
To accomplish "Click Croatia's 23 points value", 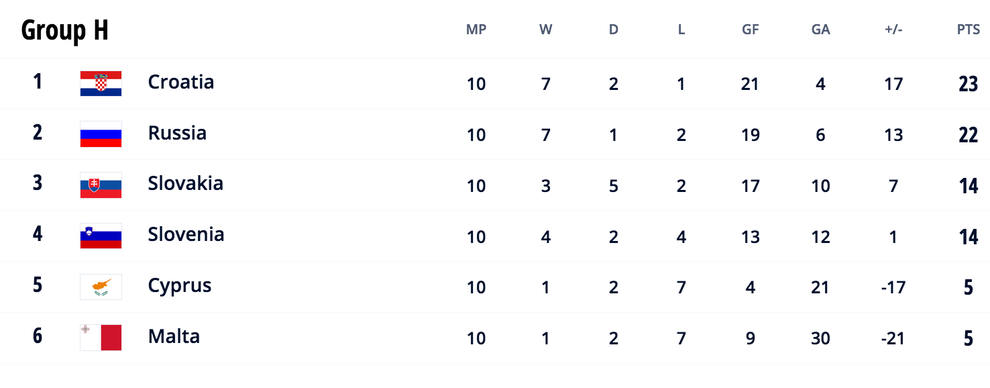I will [x=968, y=84].
